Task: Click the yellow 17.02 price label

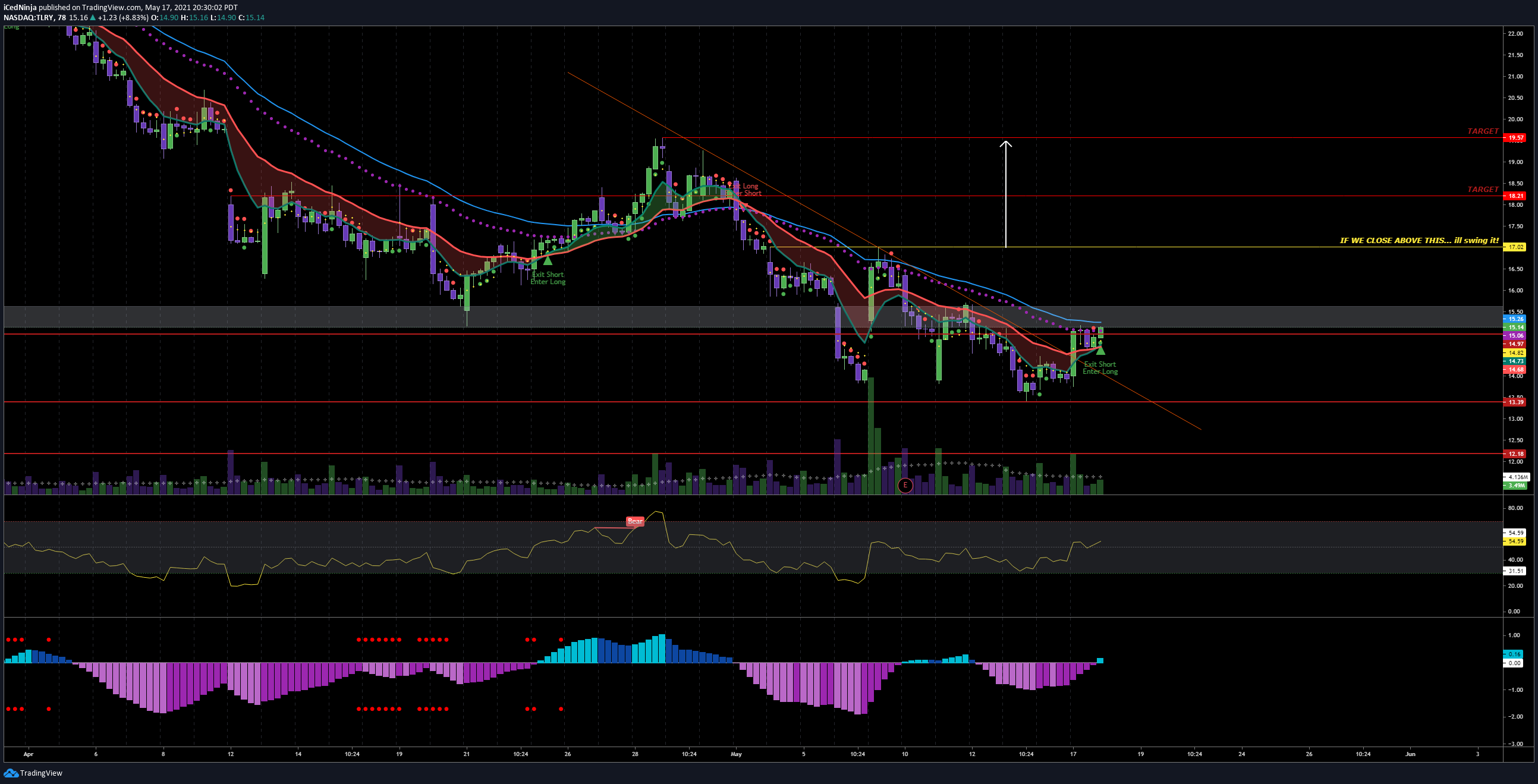Action: [x=1516, y=247]
